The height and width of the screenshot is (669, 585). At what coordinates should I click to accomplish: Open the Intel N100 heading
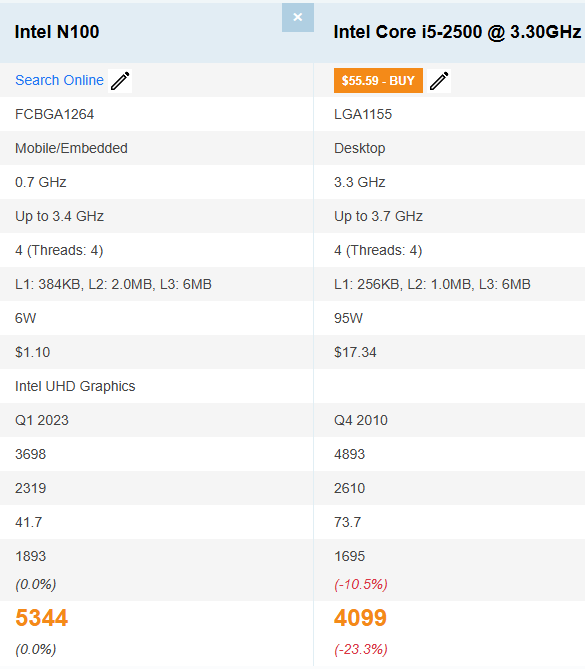click(x=57, y=32)
